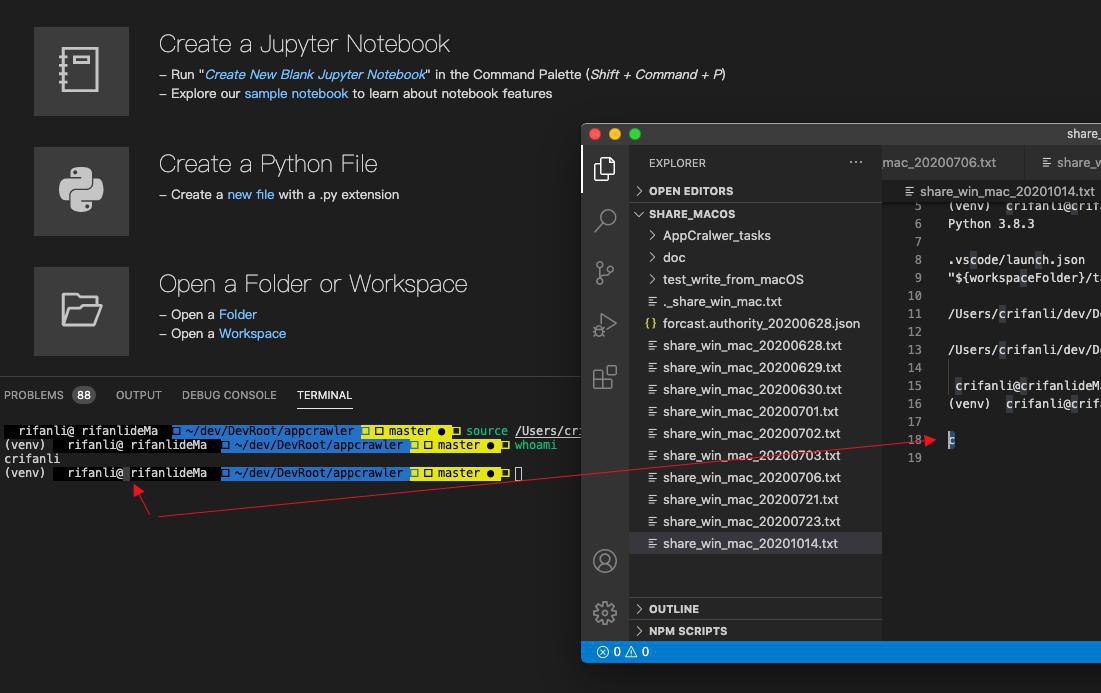Open the Run and Debug view icon
1101x693 pixels.
pyautogui.click(x=605, y=325)
